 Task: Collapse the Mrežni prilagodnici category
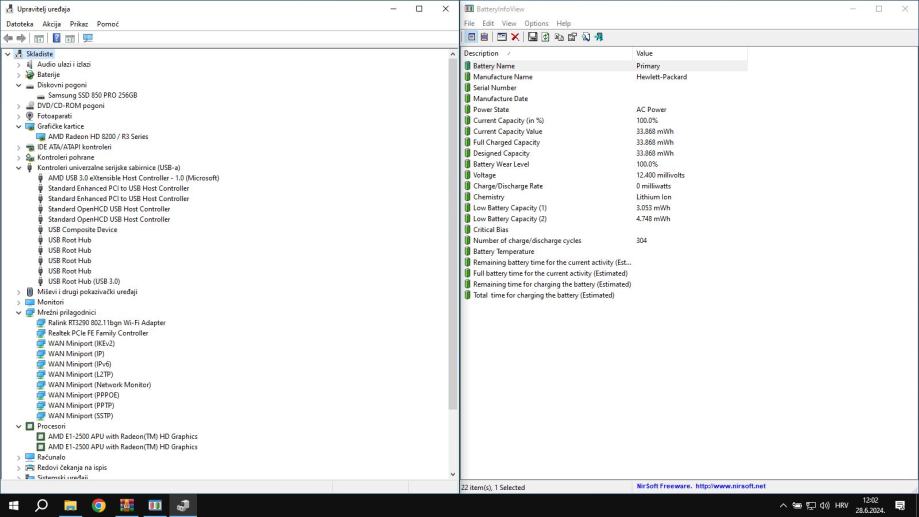point(18,312)
